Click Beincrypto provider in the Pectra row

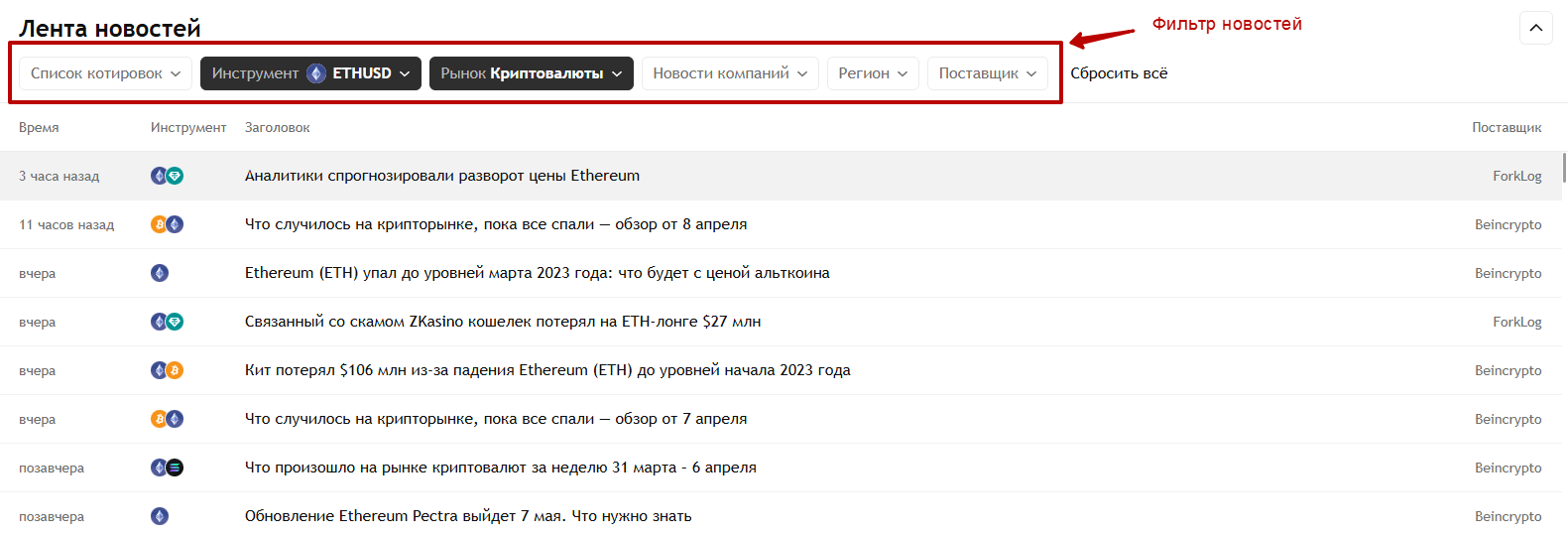(1508, 516)
